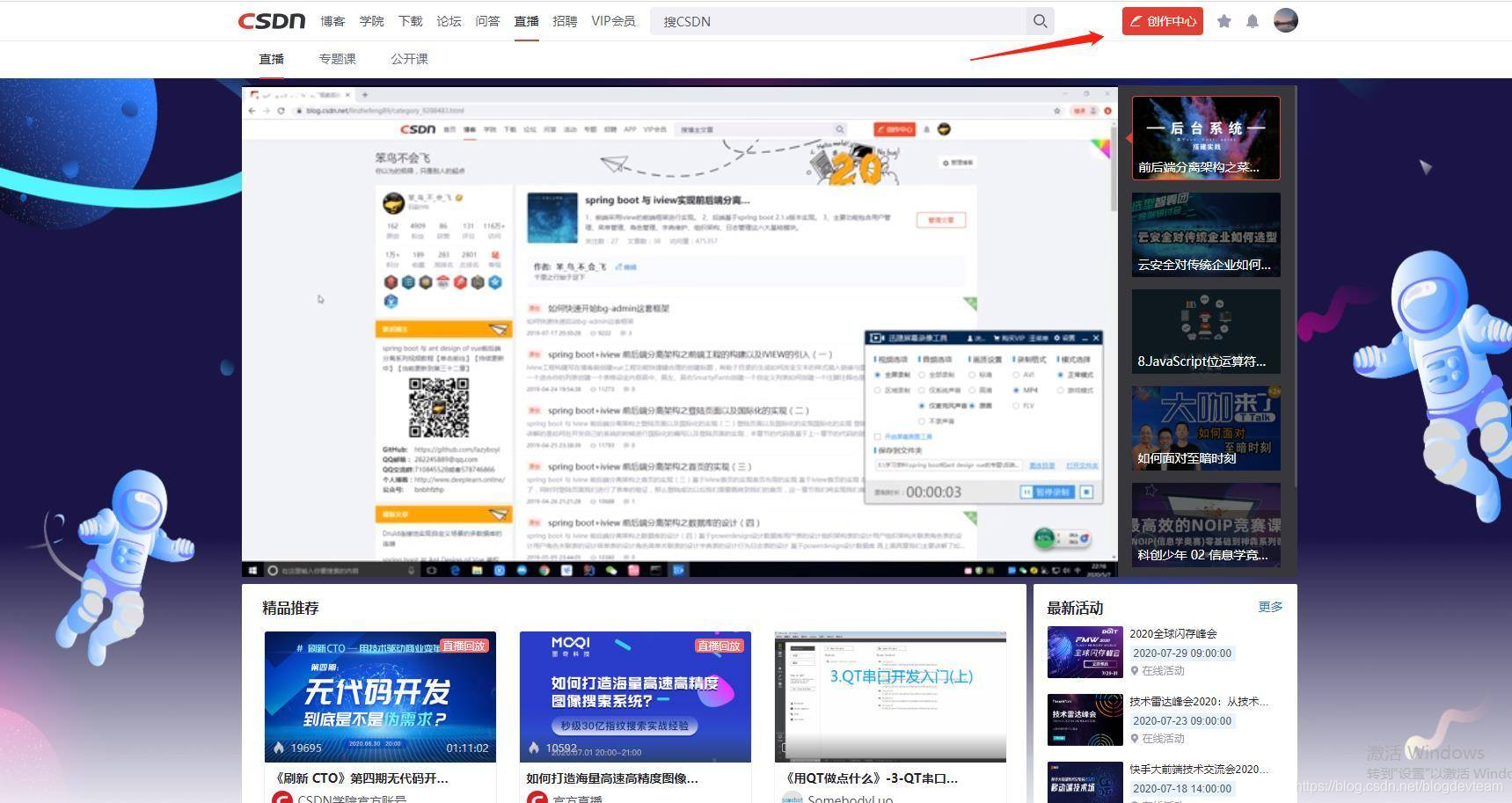Click the 2020-07-18 14:00:00 date tag

1182,789
